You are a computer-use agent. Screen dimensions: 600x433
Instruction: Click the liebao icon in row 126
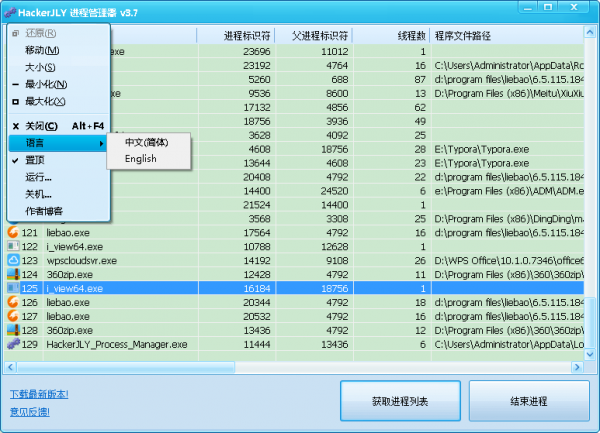13,302
